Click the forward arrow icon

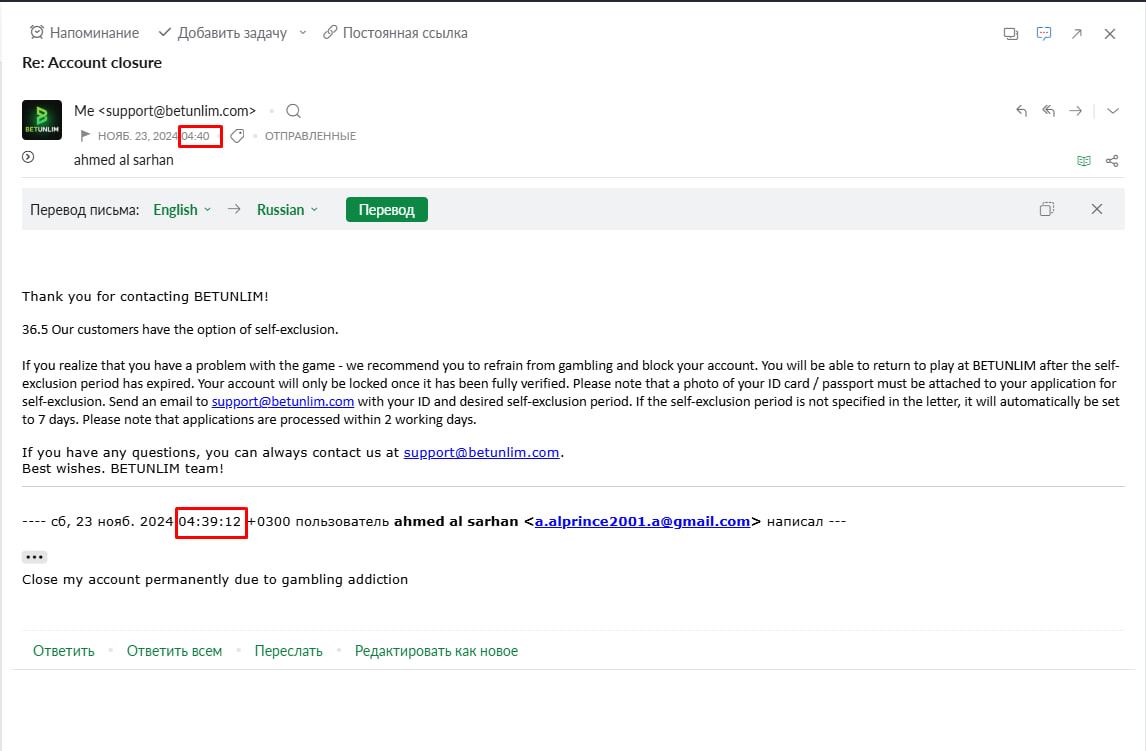pos(1075,111)
